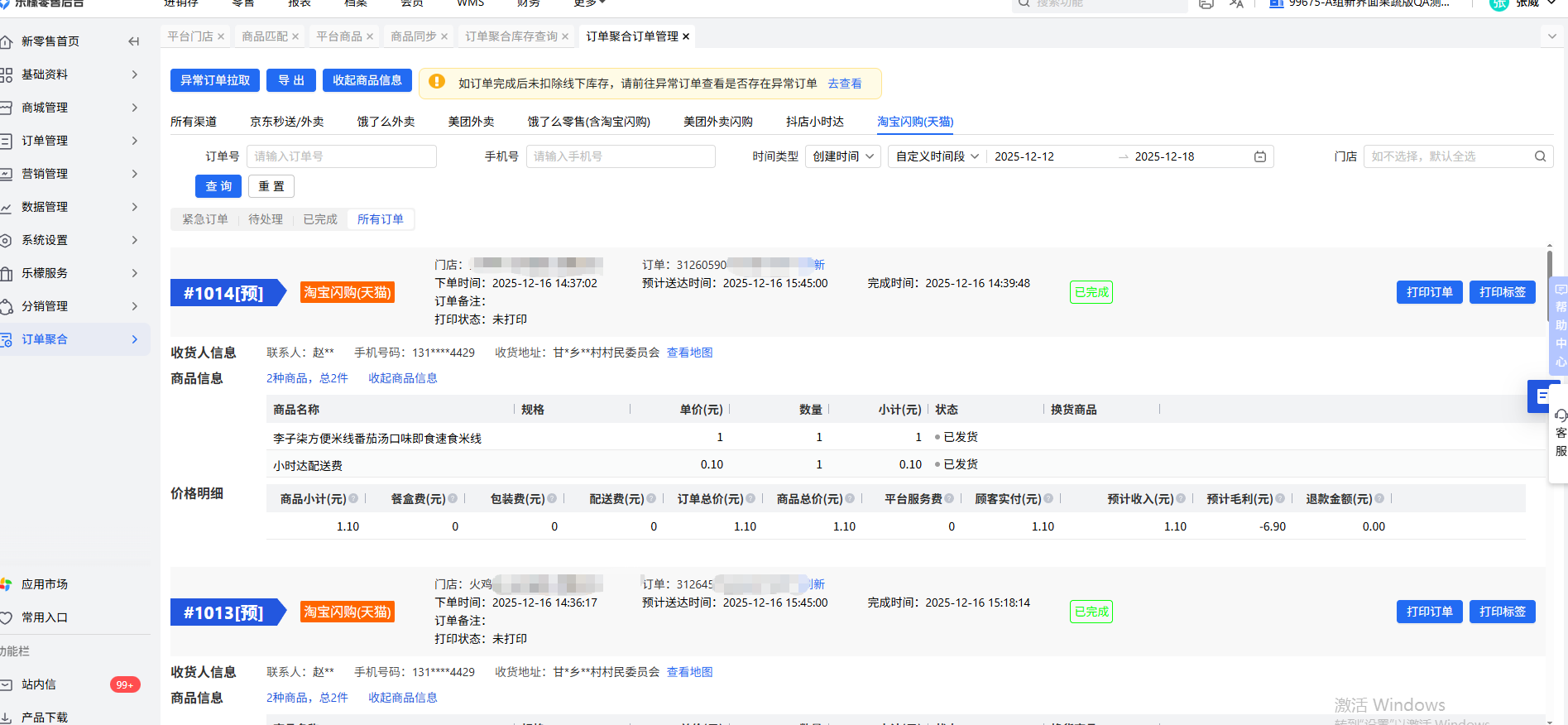This screenshot has height=725, width=1568.
Task: Click the language translate icon
Action: tap(1236, 4)
